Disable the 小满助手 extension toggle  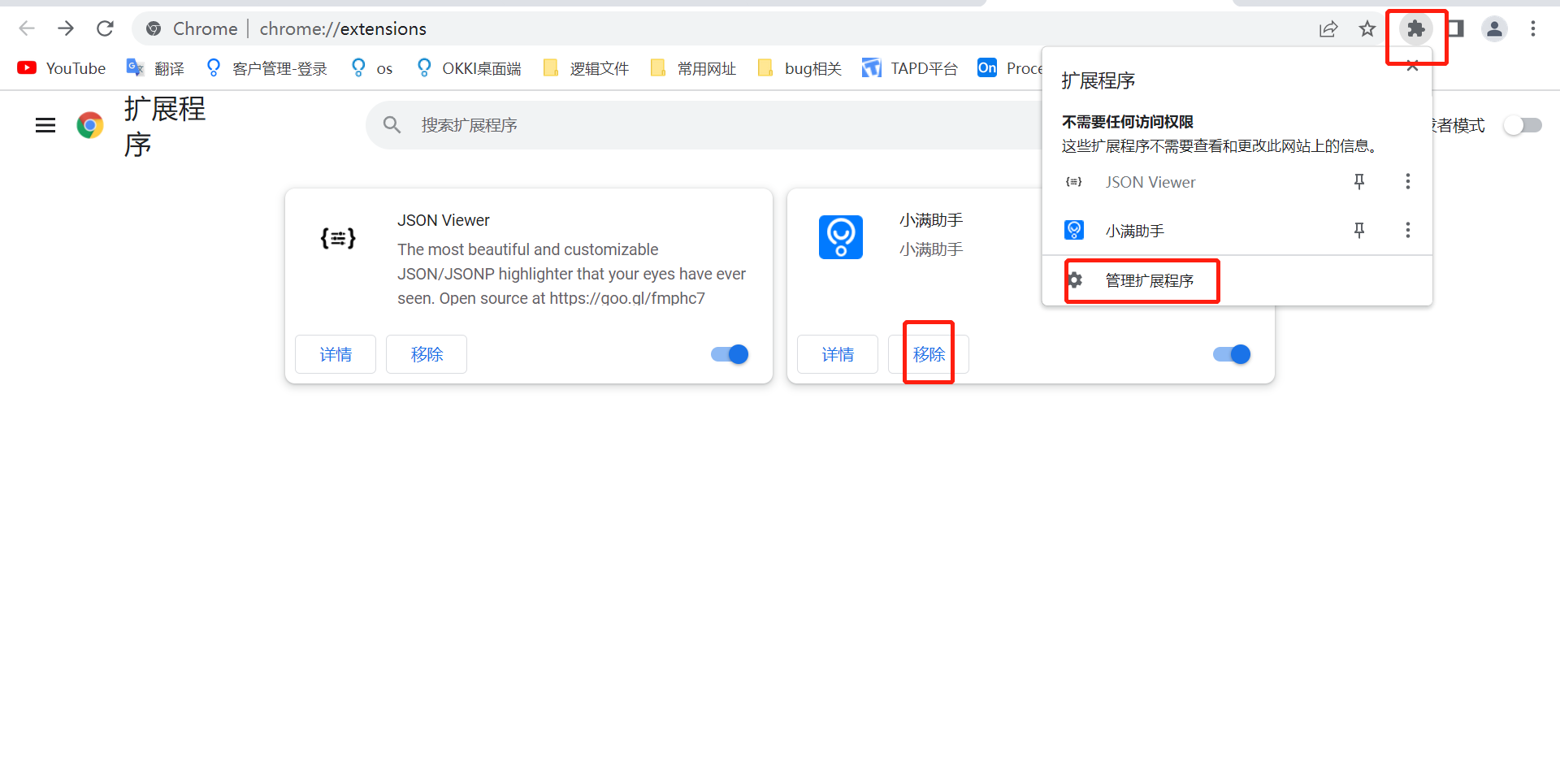point(1232,354)
